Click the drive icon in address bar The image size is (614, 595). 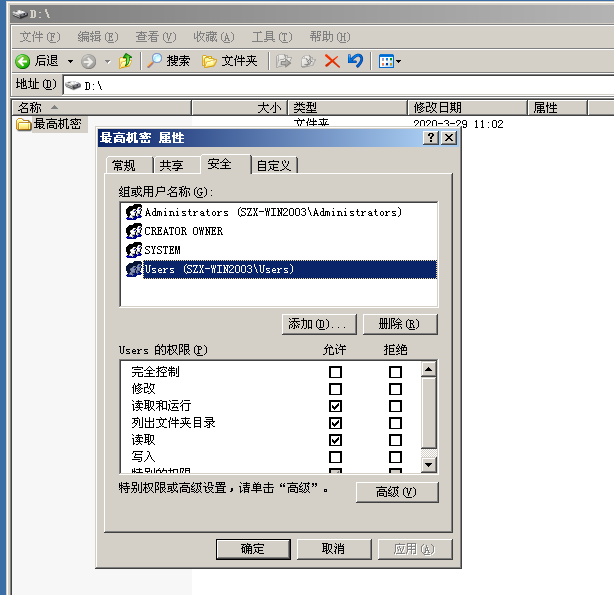coord(73,85)
